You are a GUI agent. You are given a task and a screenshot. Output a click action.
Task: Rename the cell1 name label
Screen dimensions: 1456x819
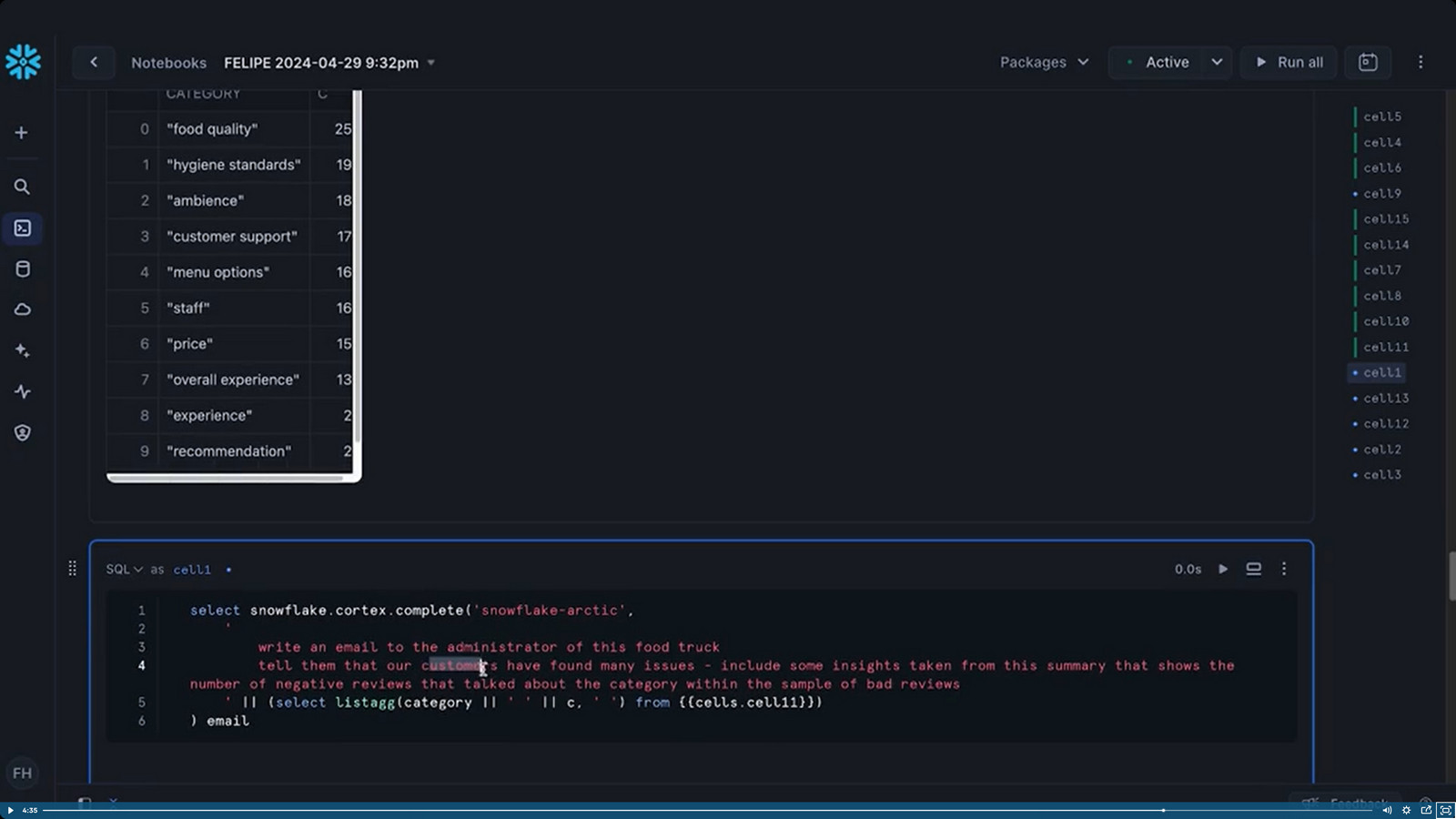(x=192, y=570)
